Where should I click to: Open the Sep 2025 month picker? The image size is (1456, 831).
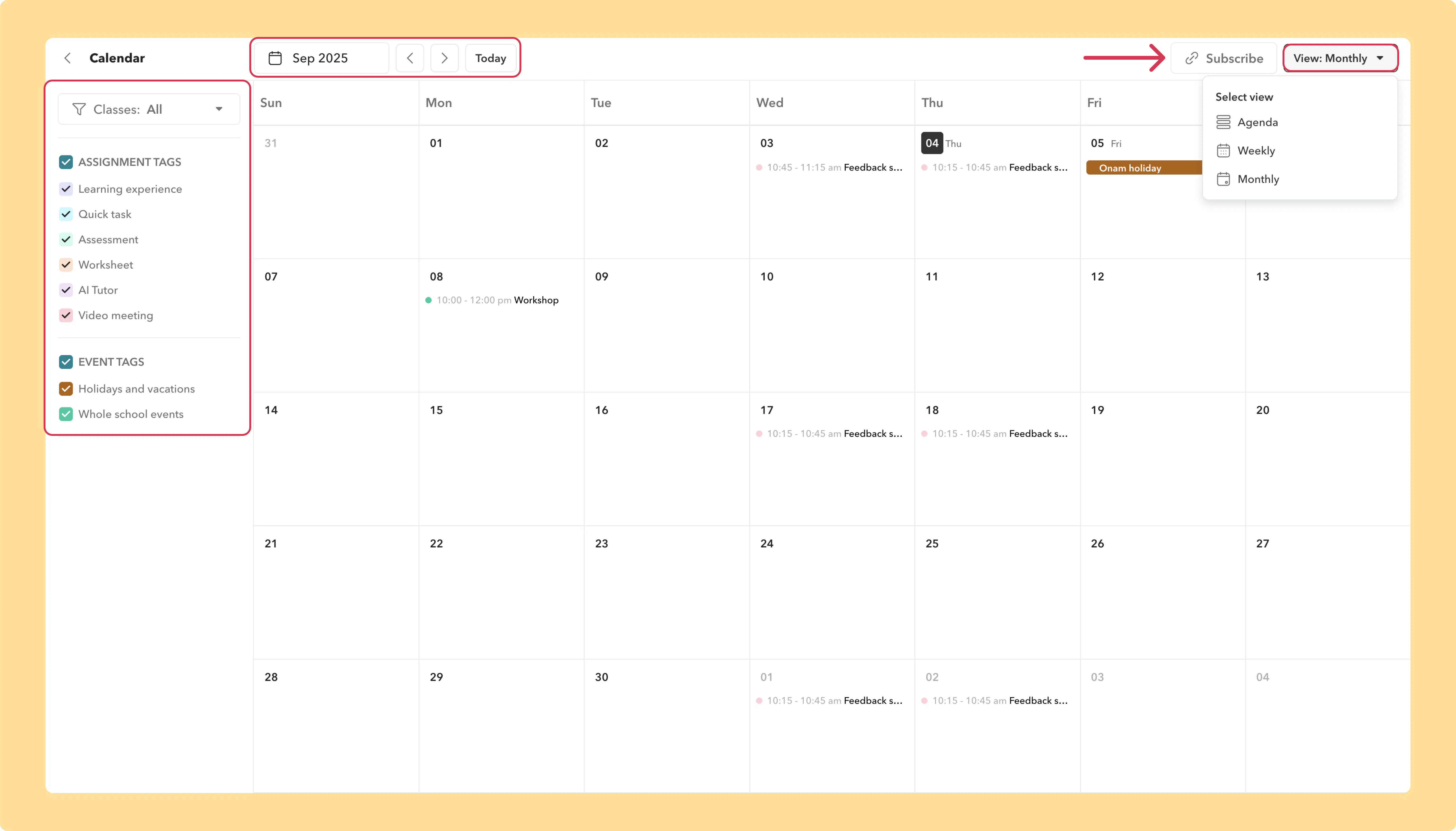coord(321,58)
